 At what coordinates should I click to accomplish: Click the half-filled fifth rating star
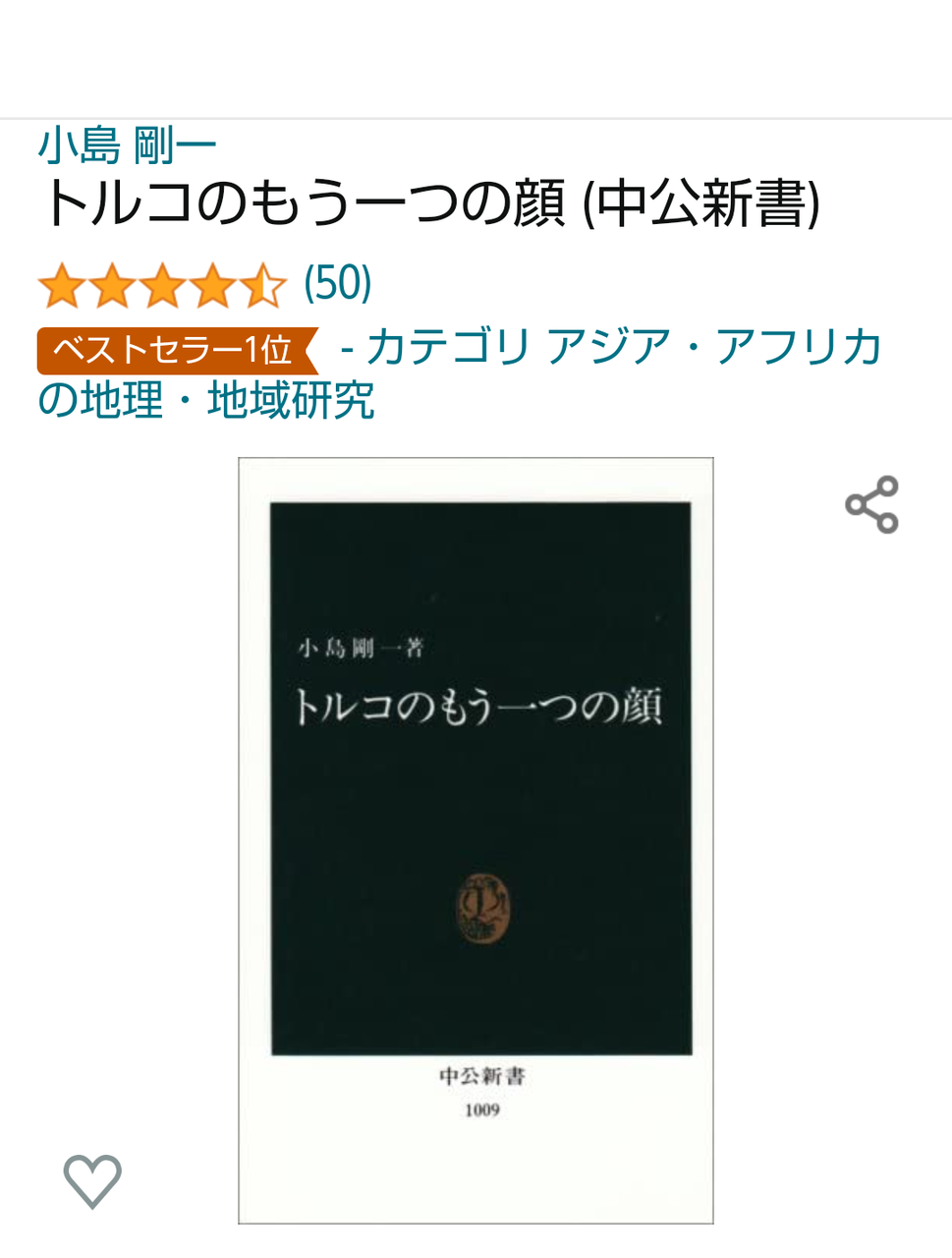pos(262,285)
